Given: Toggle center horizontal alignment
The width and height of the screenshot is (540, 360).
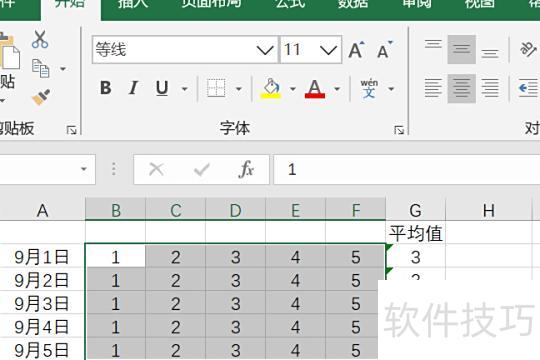Looking at the screenshot, I should pyautogui.click(x=461, y=88).
